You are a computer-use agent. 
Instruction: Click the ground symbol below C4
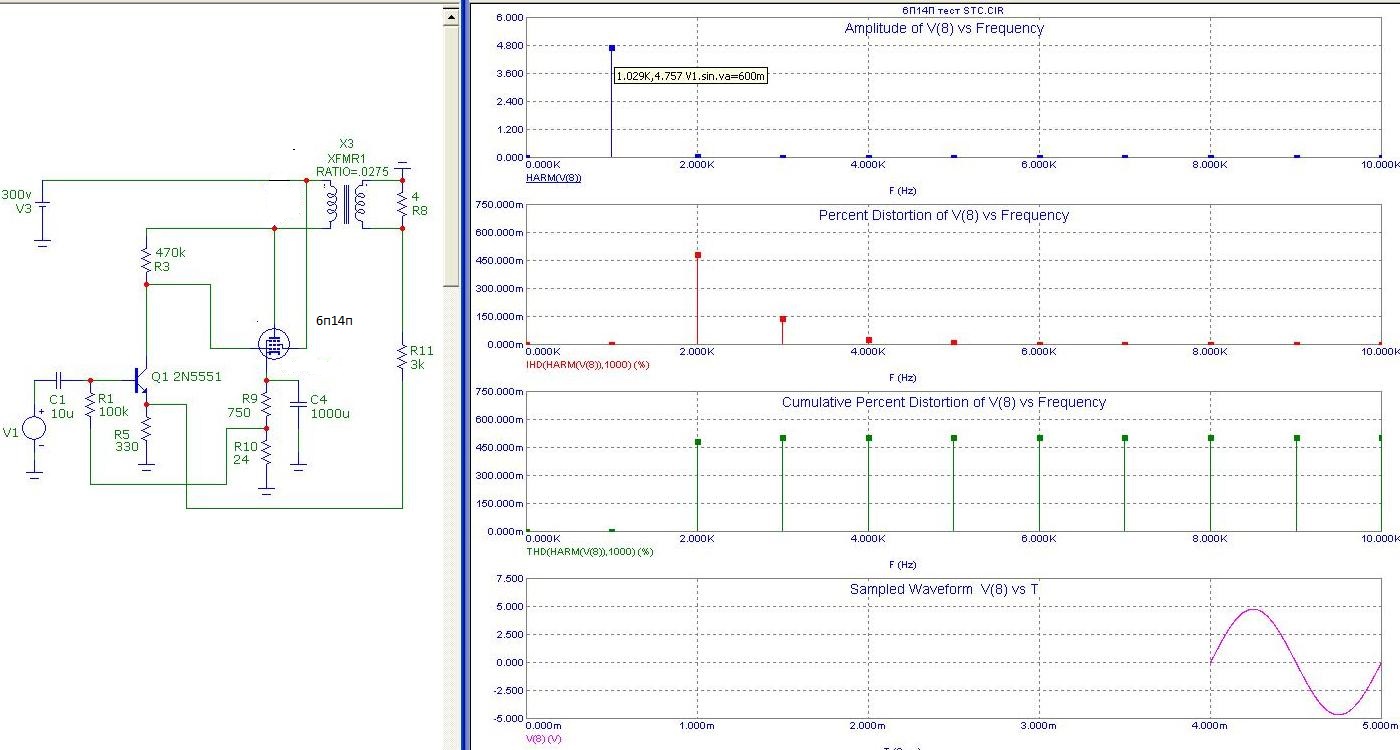pos(298,466)
